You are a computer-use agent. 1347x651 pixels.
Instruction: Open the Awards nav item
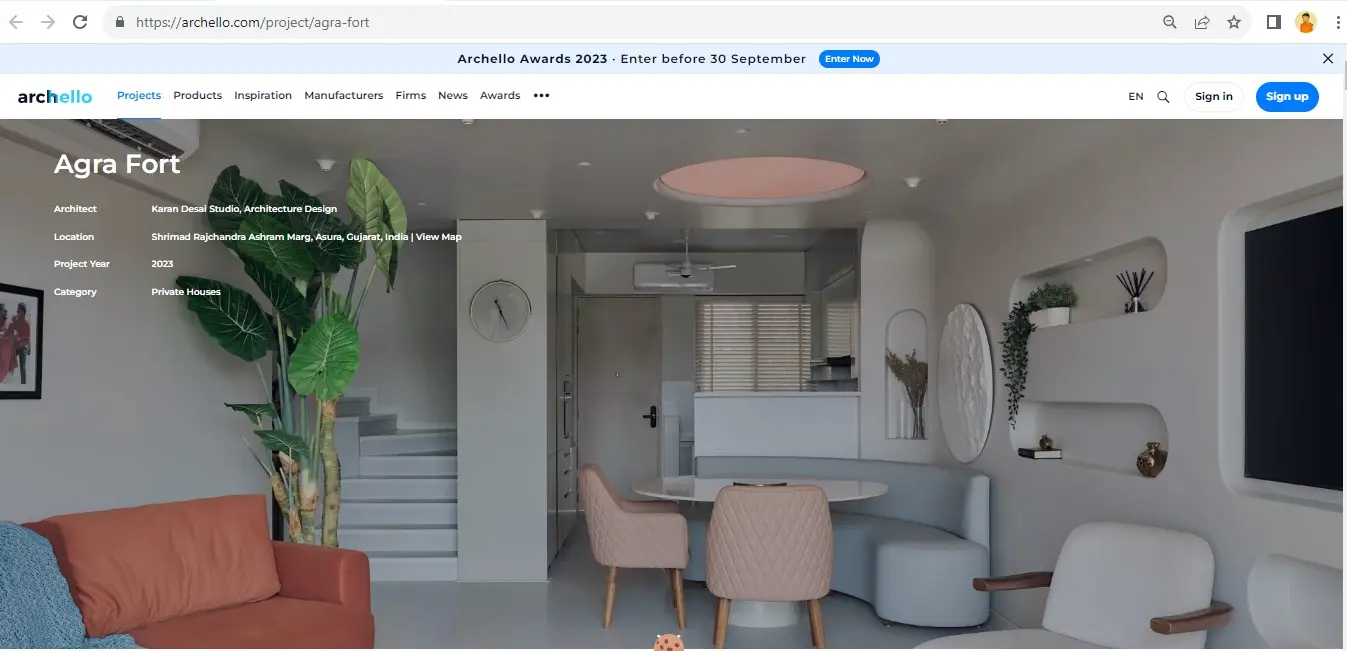500,96
